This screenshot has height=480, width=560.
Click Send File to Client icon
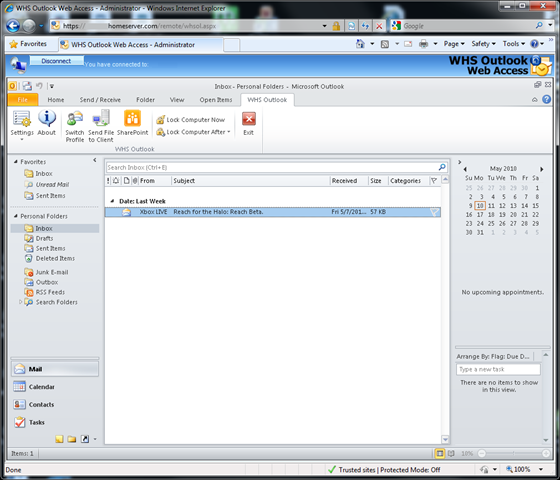[x=101, y=119]
